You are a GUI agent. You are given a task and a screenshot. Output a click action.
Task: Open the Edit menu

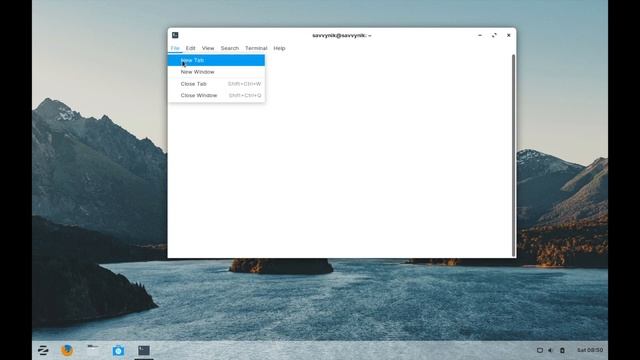(191, 48)
